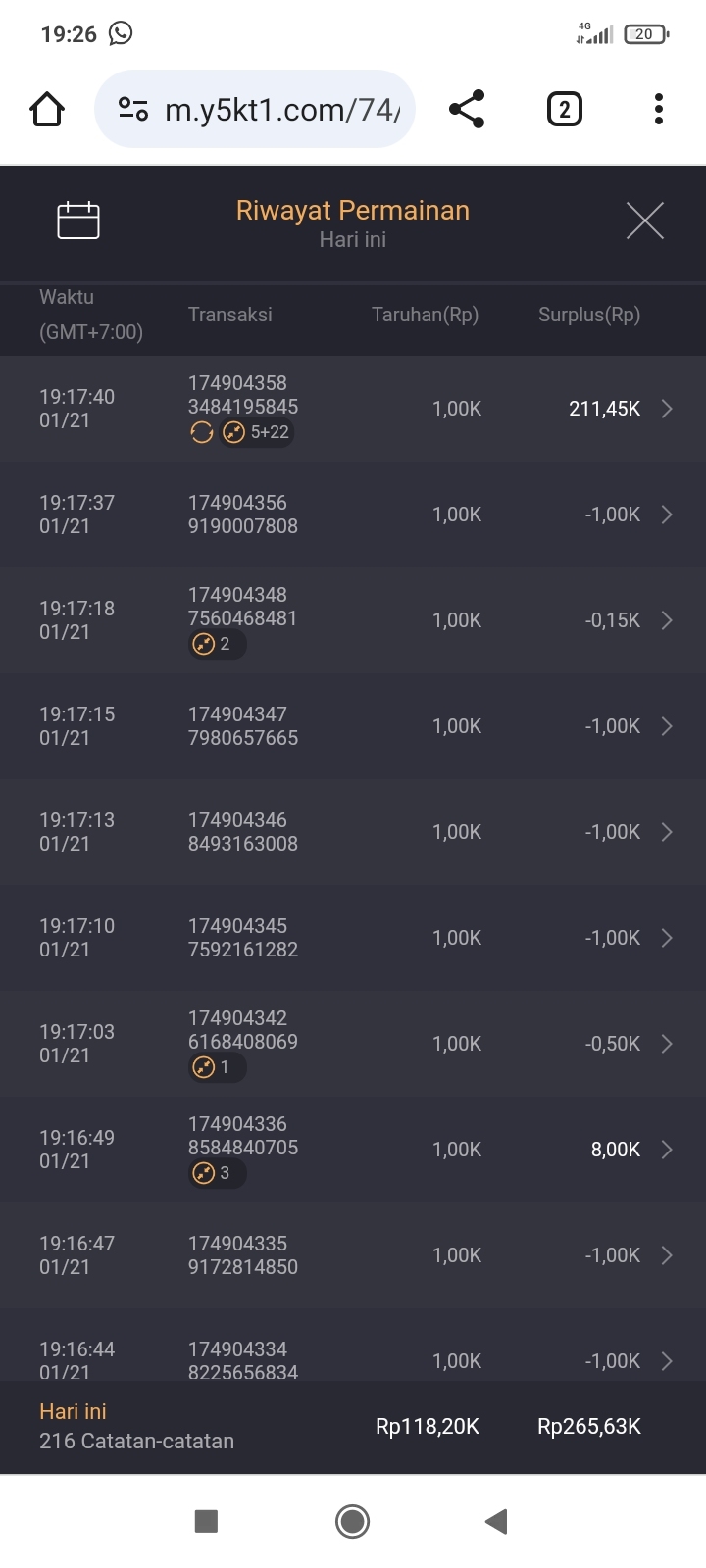Click the site info icon in address bar
The image size is (706, 1568).
point(132,109)
